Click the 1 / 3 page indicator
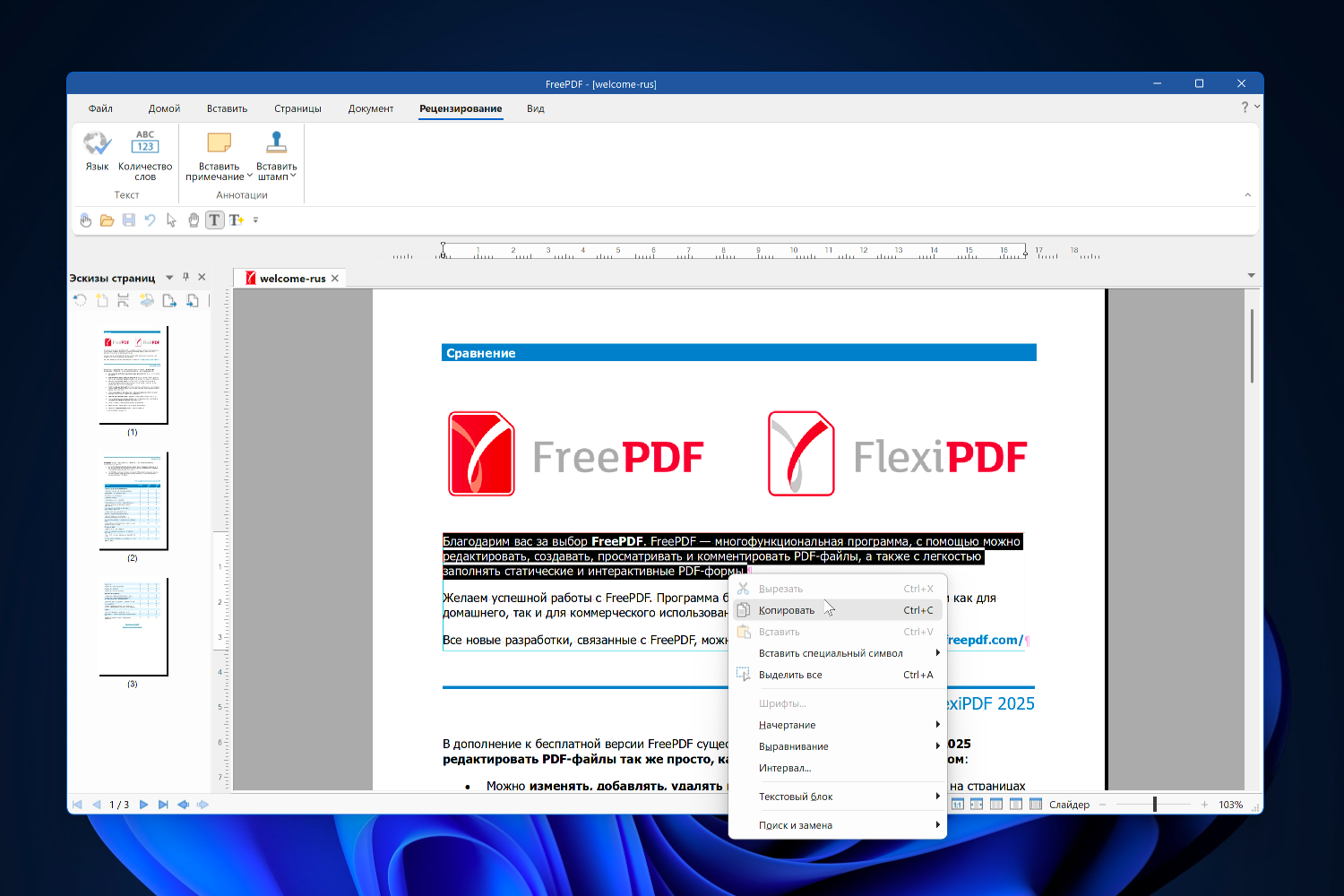1344x896 pixels. point(119,805)
